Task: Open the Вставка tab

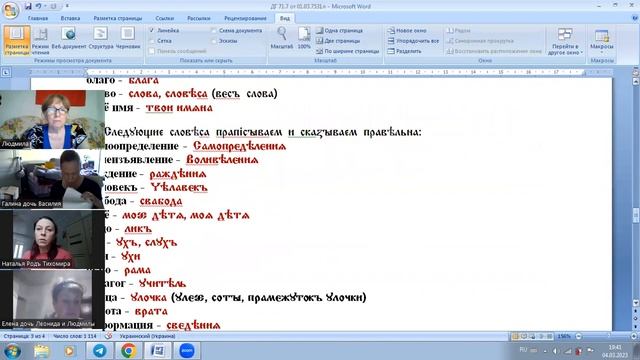Action: [x=70, y=18]
